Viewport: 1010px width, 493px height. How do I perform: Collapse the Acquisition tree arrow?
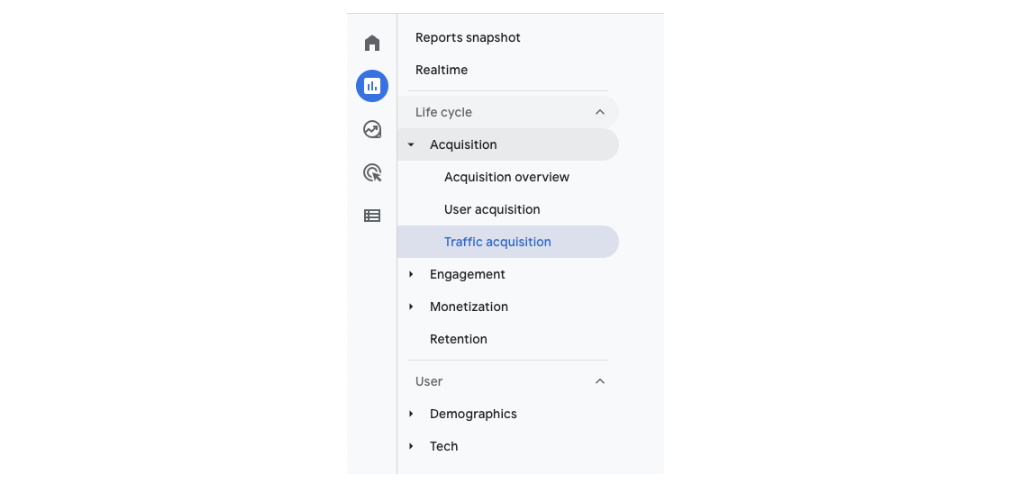click(x=411, y=145)
